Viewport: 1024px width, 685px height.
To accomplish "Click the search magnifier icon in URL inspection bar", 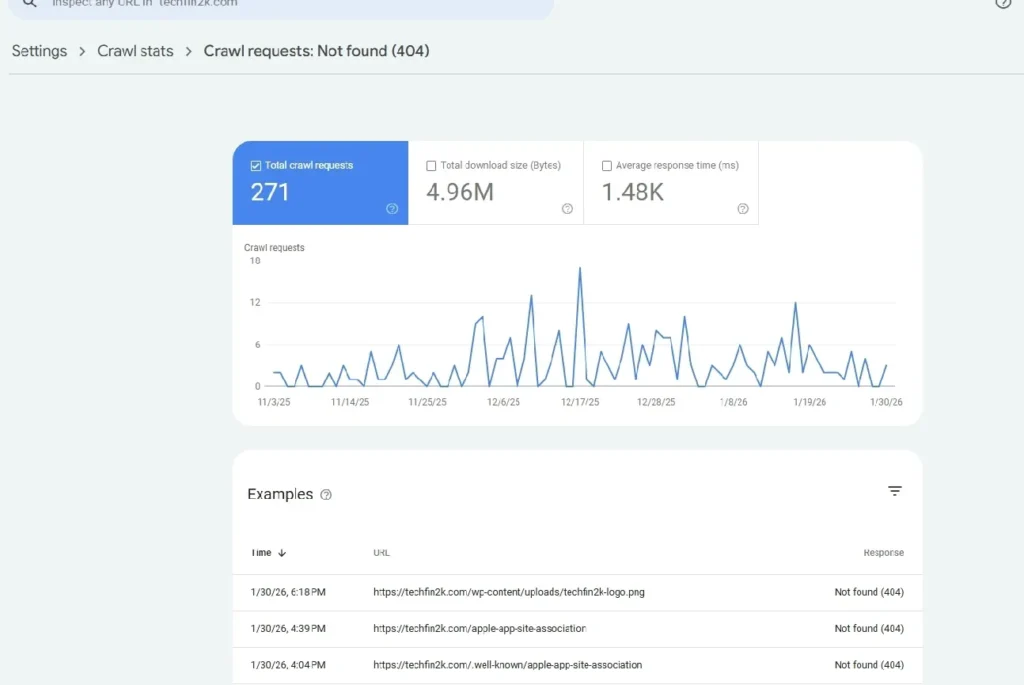I will (x=29, y=3).
